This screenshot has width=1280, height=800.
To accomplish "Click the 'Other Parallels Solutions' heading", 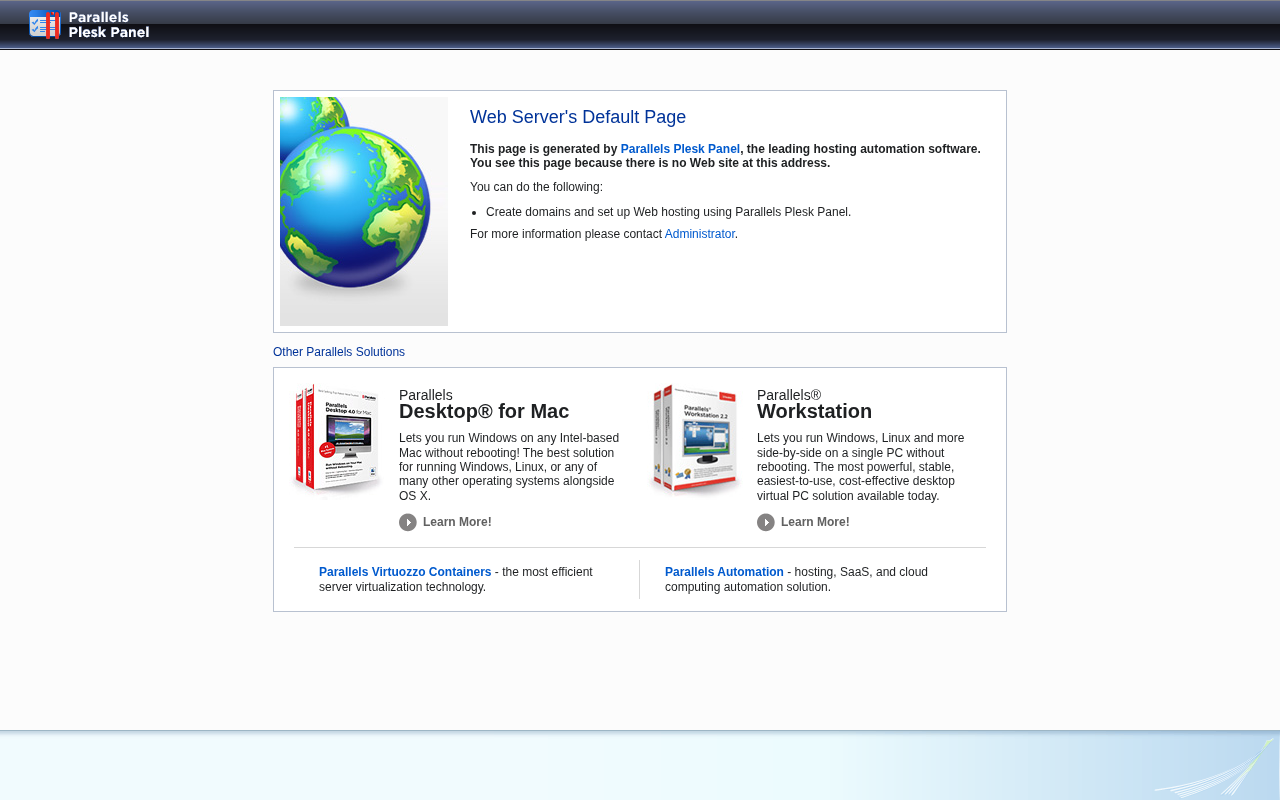I will (339, 352).
